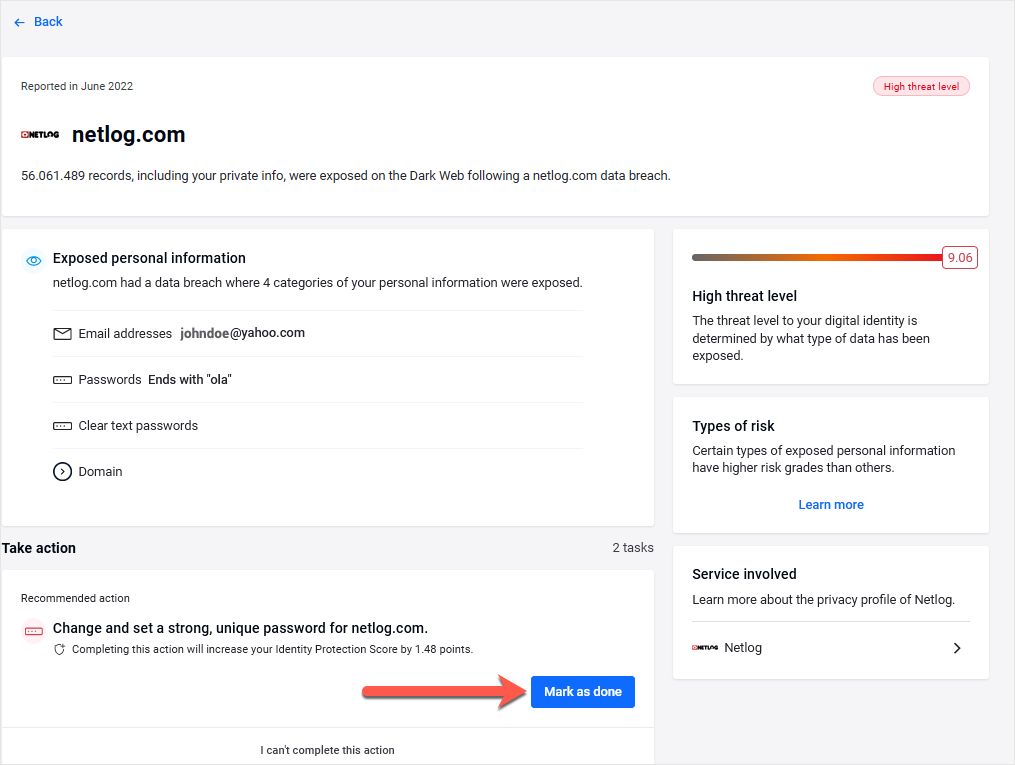The width and height of the screenshot is (1015, 765).
Task: Open the Learn more link under Types of risk
Action: (x=831, y=505)
